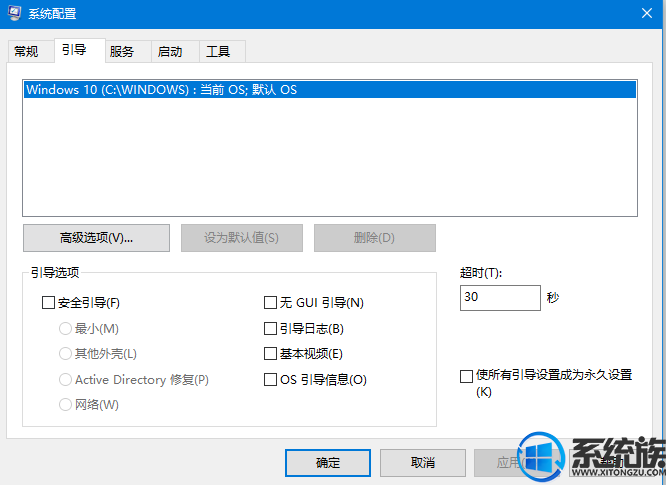Open 高级选项(V)... dialog
Screen dimensions: 666x485
[x=96, y=238]
